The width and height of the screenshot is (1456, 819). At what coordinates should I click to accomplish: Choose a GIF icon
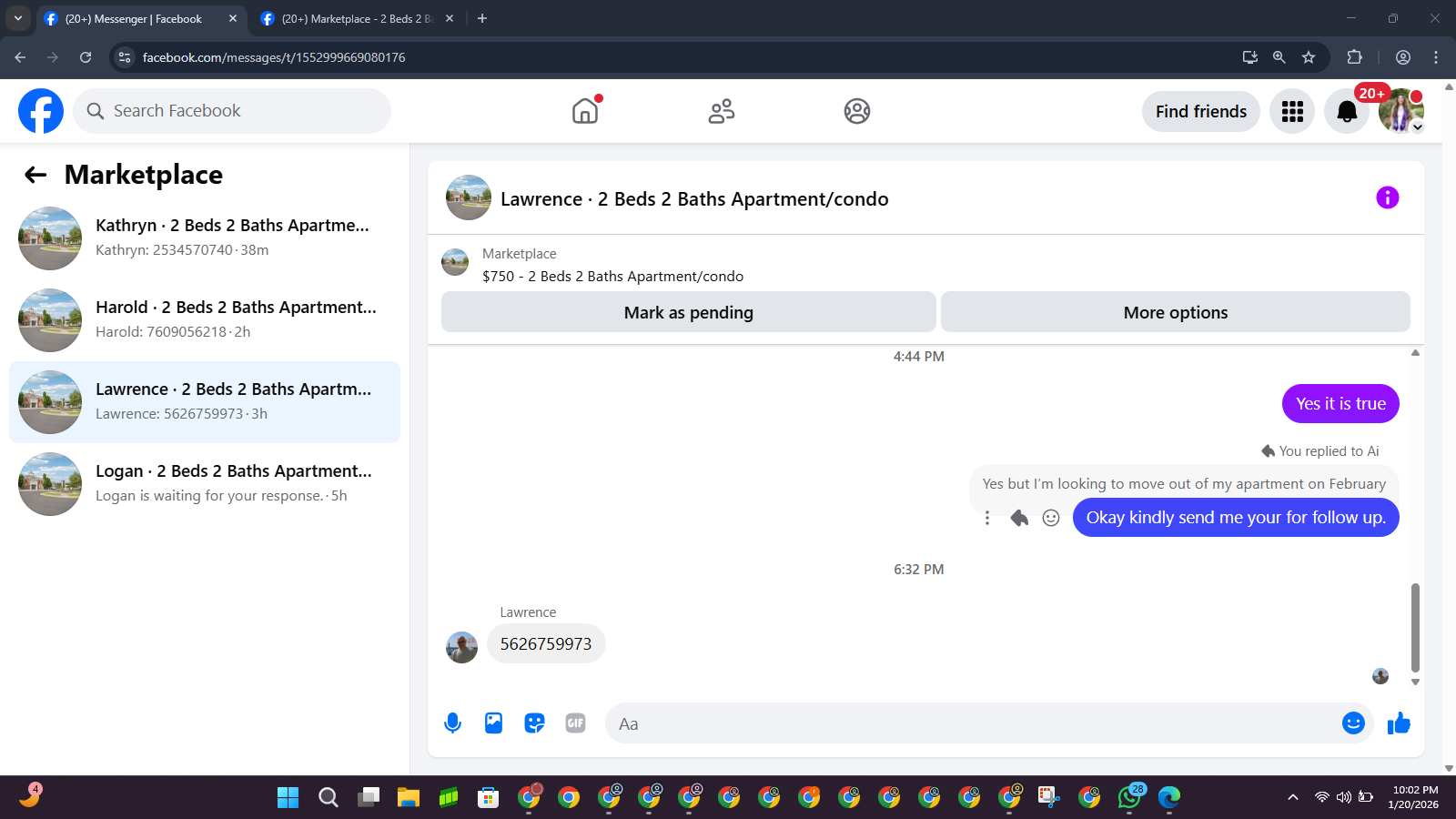tap(575, 723)
